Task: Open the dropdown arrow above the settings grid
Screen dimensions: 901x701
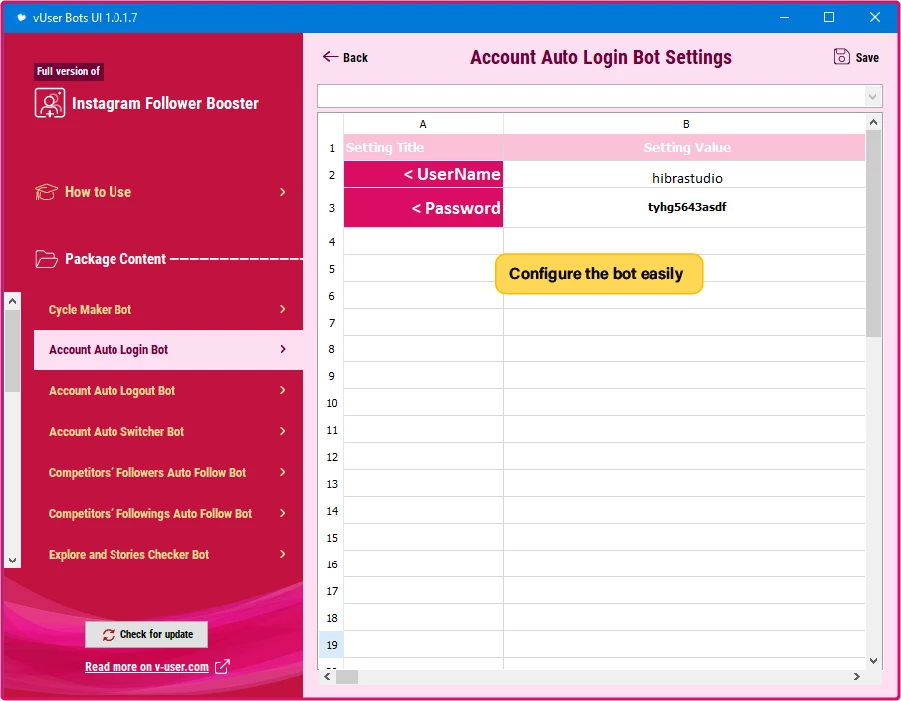Action: (x=872, y=97)
